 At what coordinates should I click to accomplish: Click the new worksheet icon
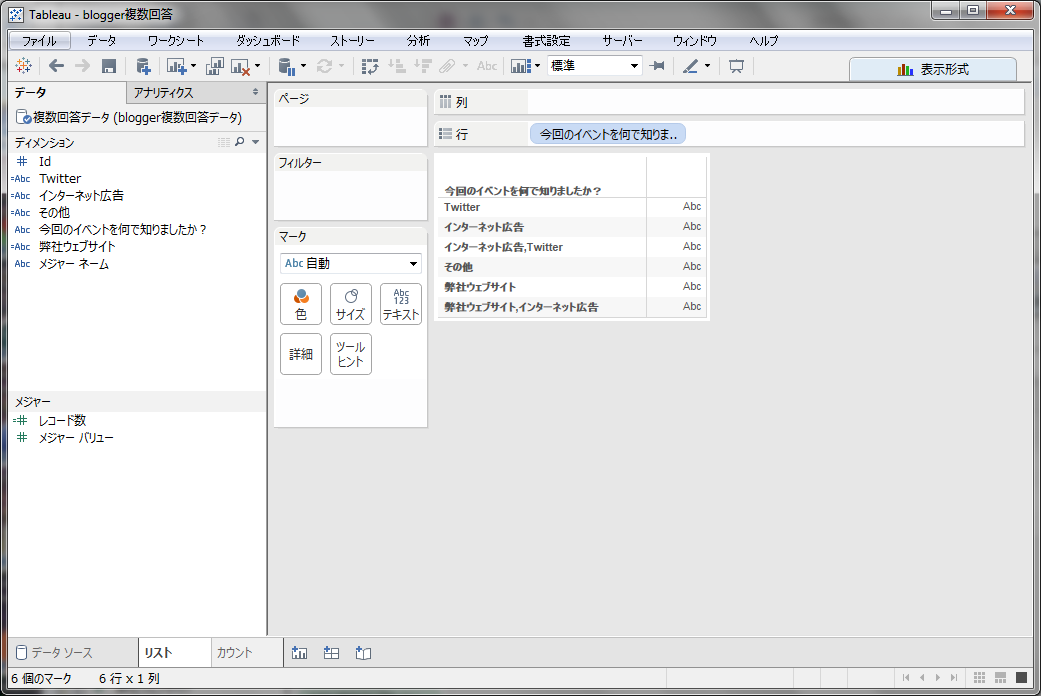[176, 66]
